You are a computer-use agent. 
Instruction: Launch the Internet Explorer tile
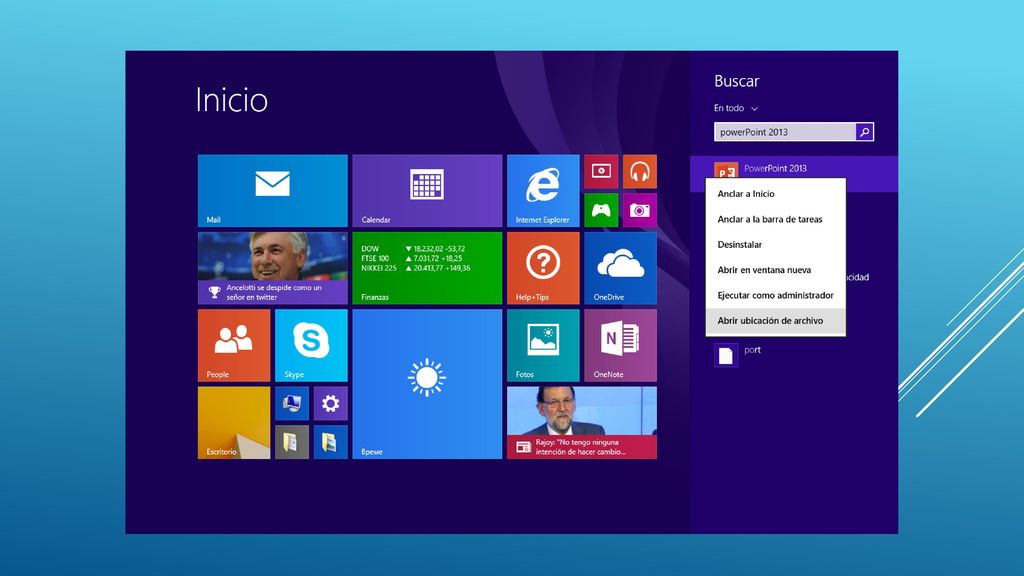coord(543,191)
